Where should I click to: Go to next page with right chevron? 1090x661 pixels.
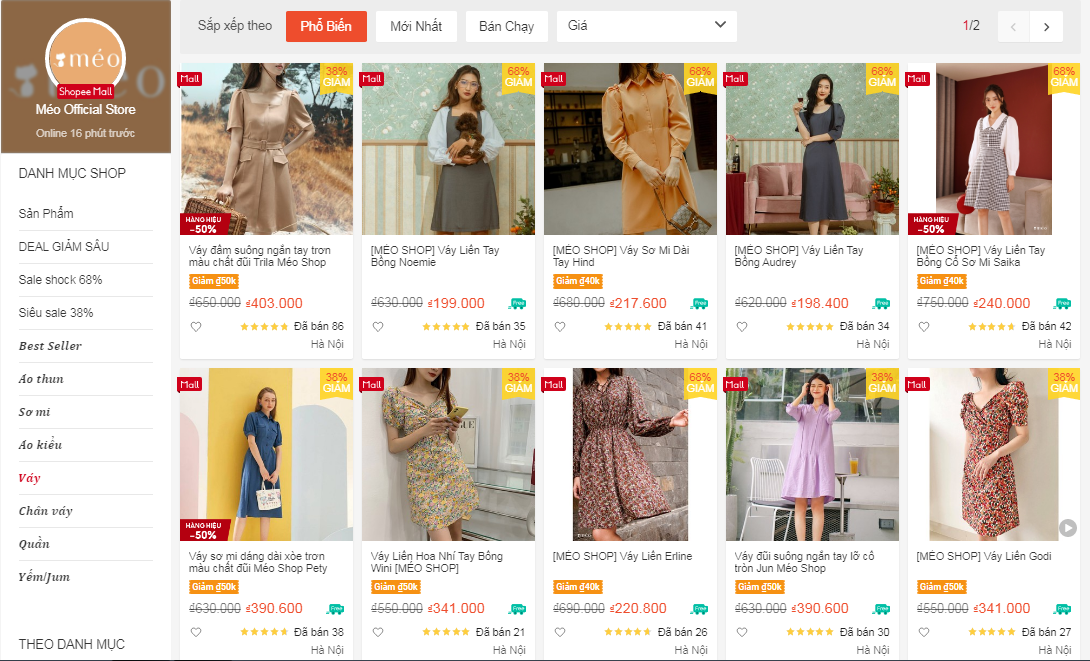click(x=1046, y=27)
